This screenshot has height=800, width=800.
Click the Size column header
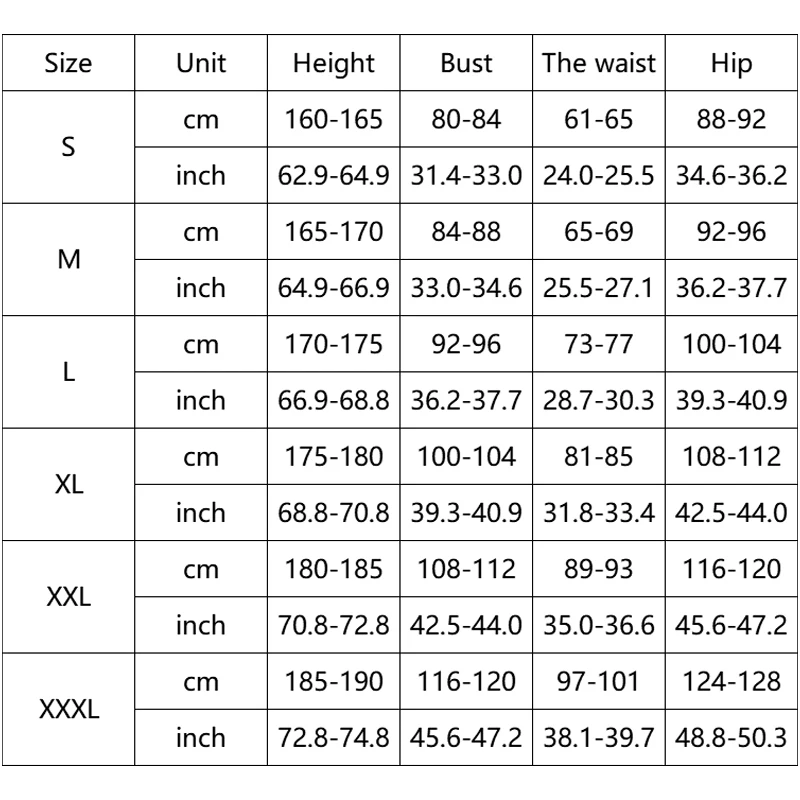(x=68, y=63)
